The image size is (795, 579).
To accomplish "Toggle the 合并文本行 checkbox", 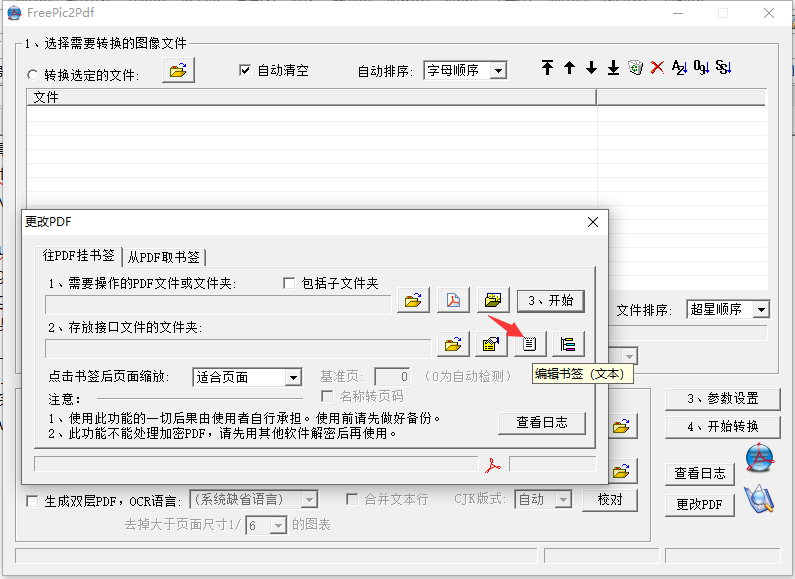I will [x=352, y=499].
